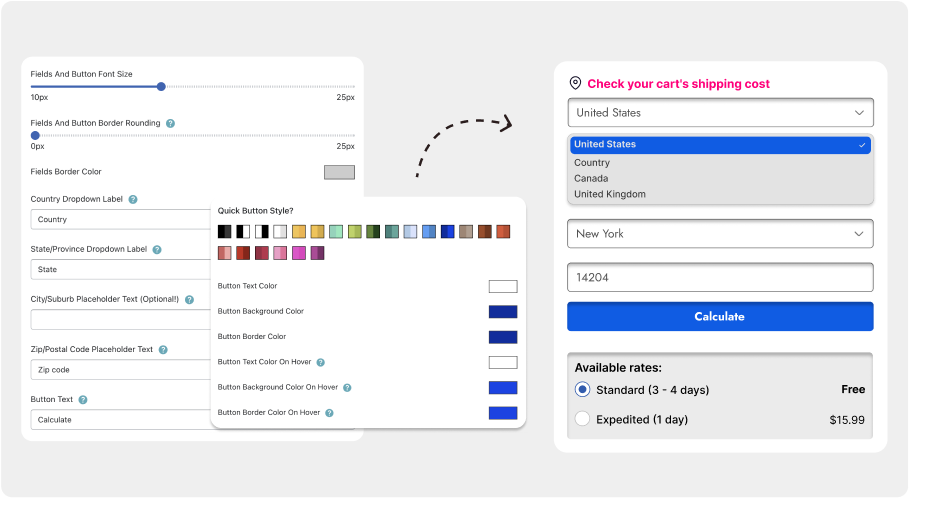This screenshot has width=951, height=515.
Task: Choose the mint green quick button style
Action: (x=336, y=232)
